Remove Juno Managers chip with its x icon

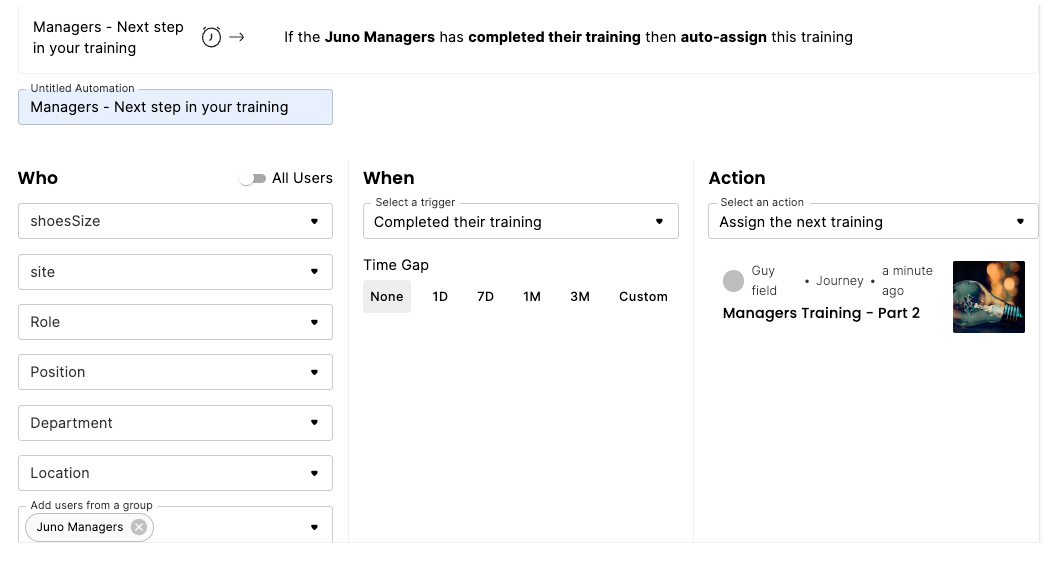tap(139, 527)
